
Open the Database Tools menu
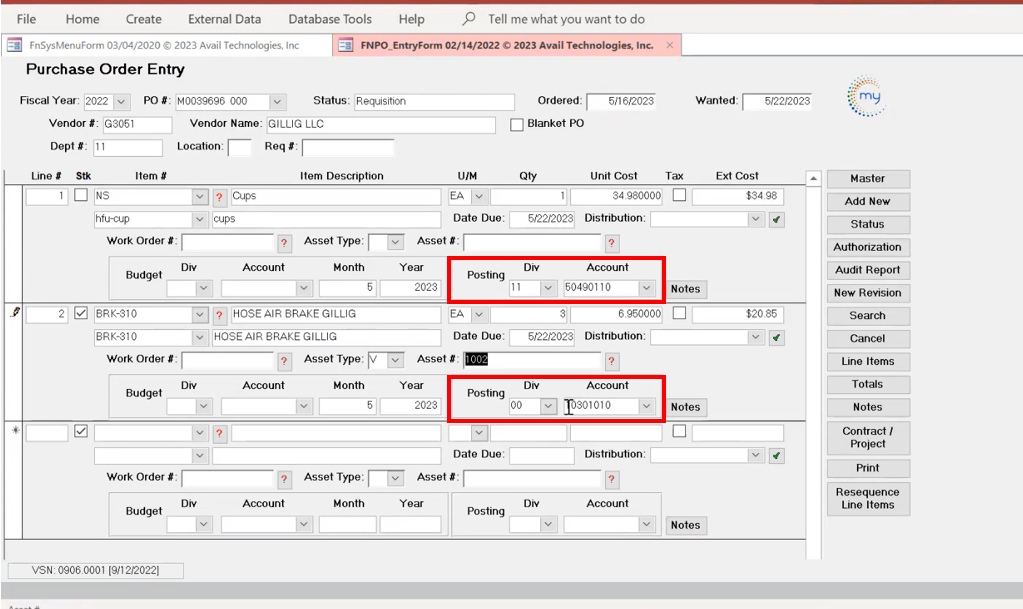pos(329,19)
